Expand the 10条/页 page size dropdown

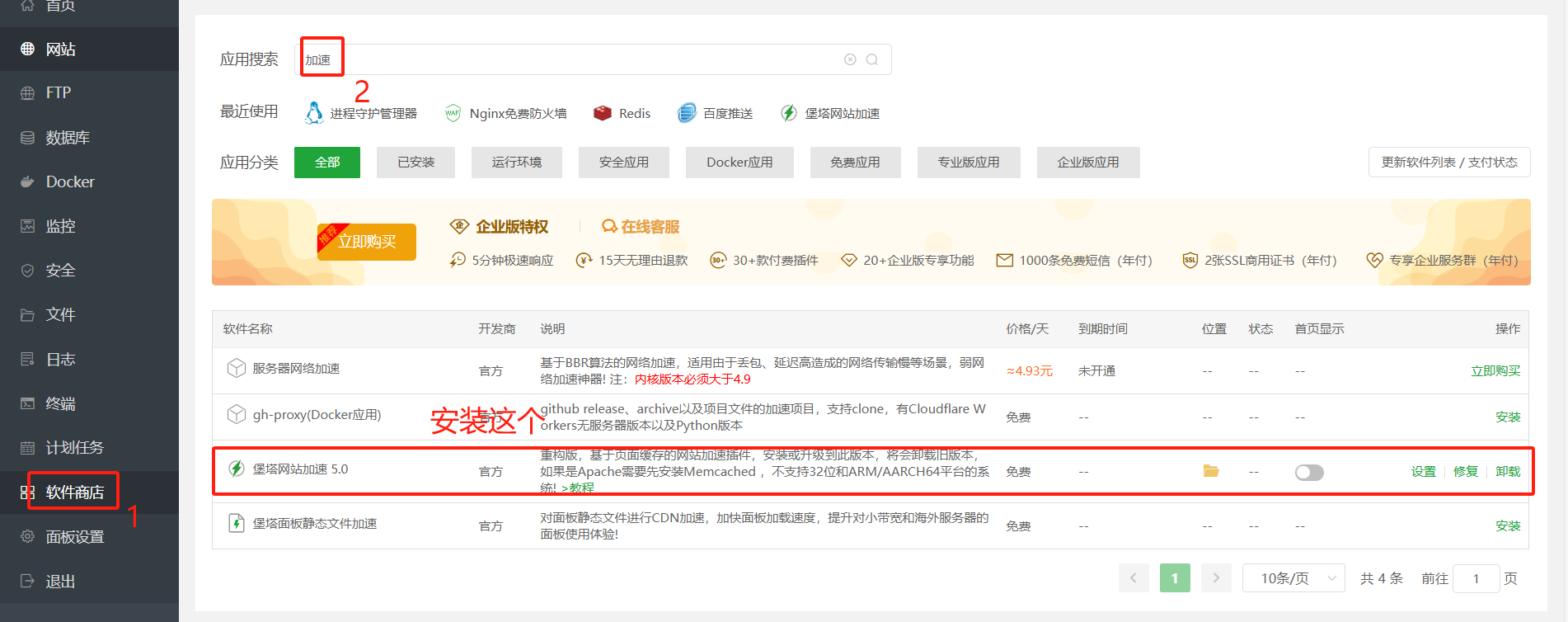click(x=1293, y=577)
